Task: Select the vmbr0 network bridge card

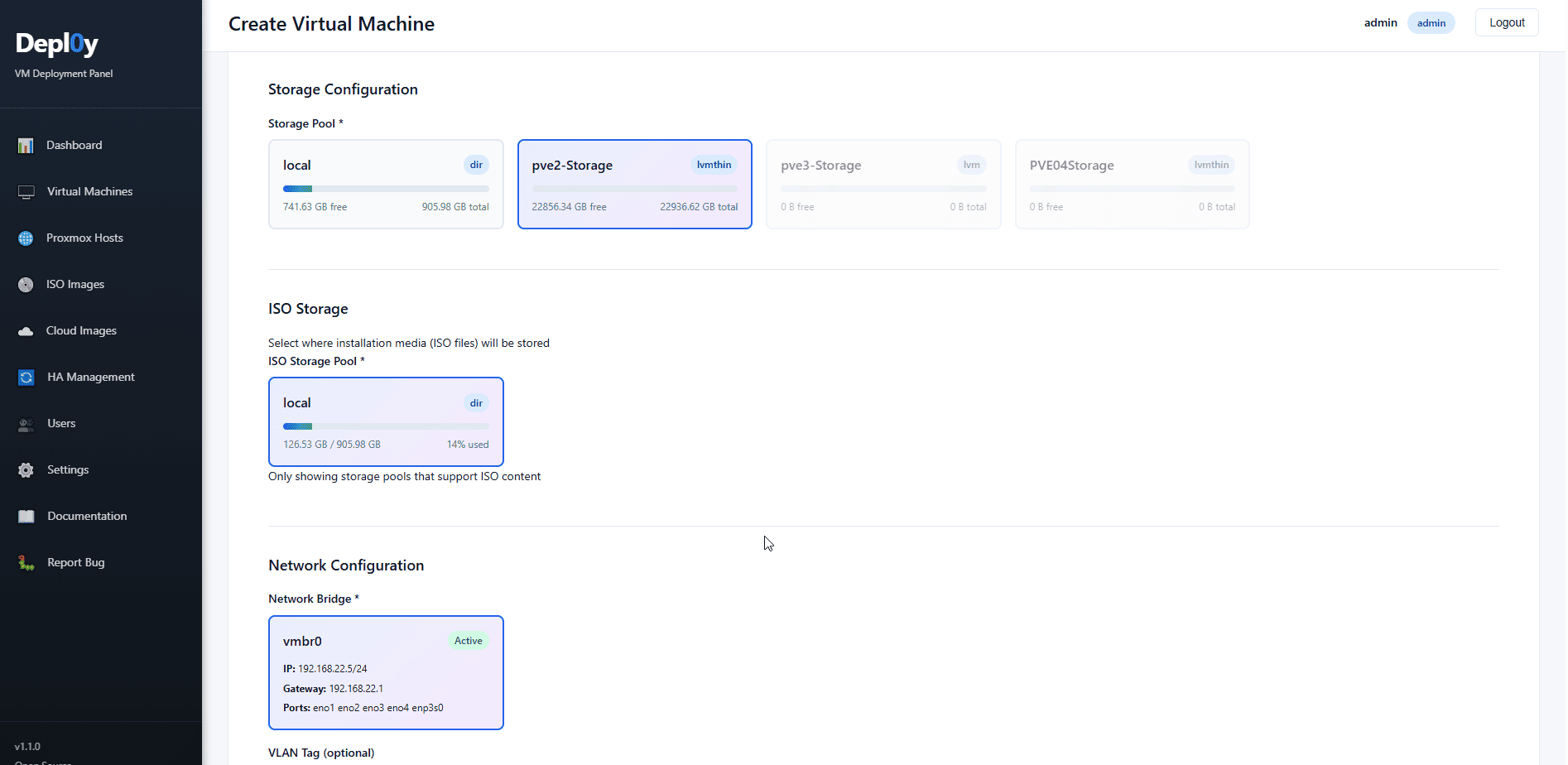Action: [386, 672]
